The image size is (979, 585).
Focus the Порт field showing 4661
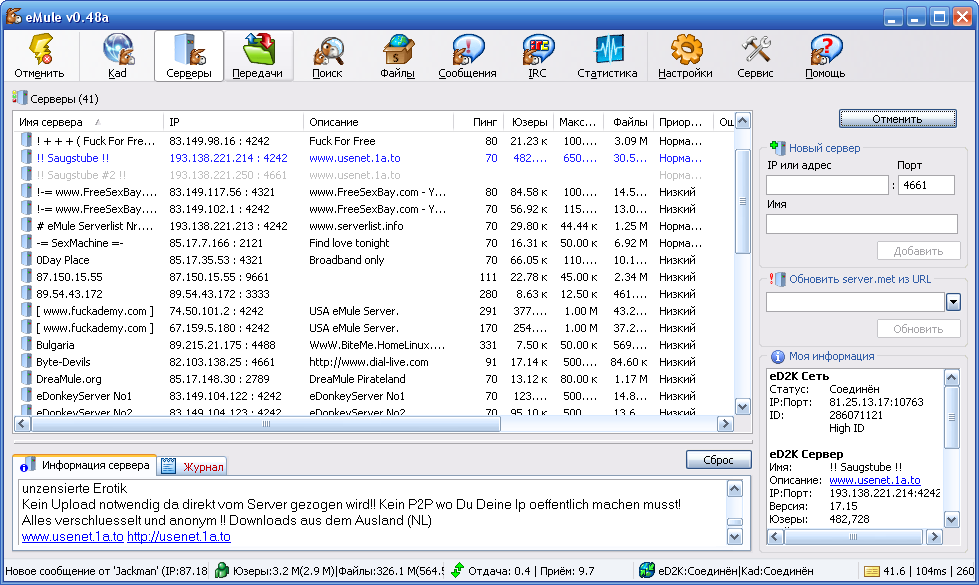[926, 185]
